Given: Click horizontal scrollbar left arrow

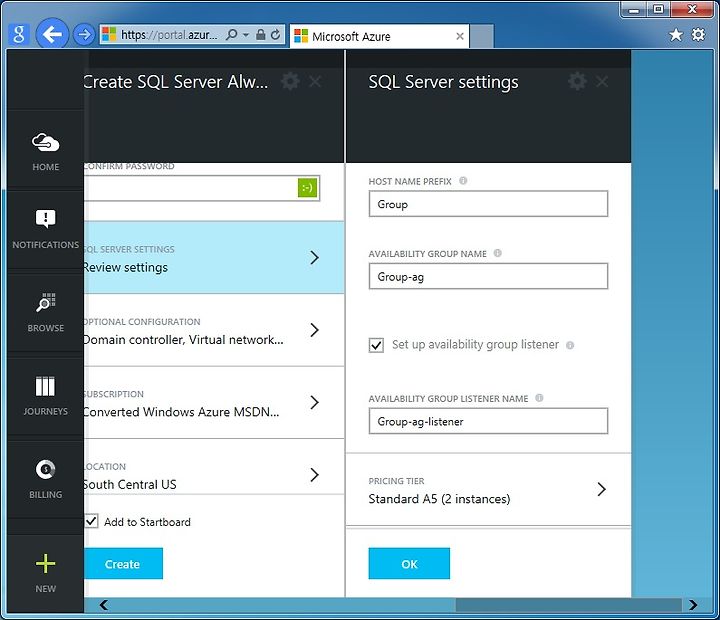Looking at the screenshot, I should [104, 605].
